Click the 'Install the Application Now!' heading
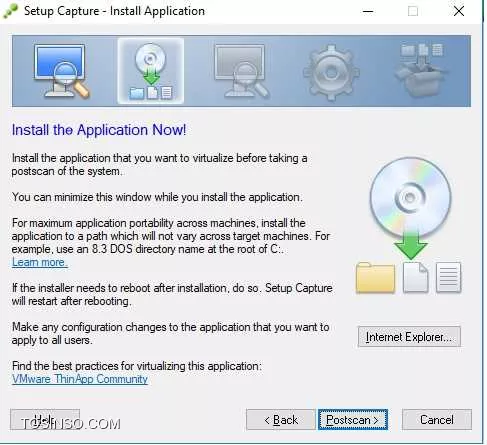 click(99, 130)
